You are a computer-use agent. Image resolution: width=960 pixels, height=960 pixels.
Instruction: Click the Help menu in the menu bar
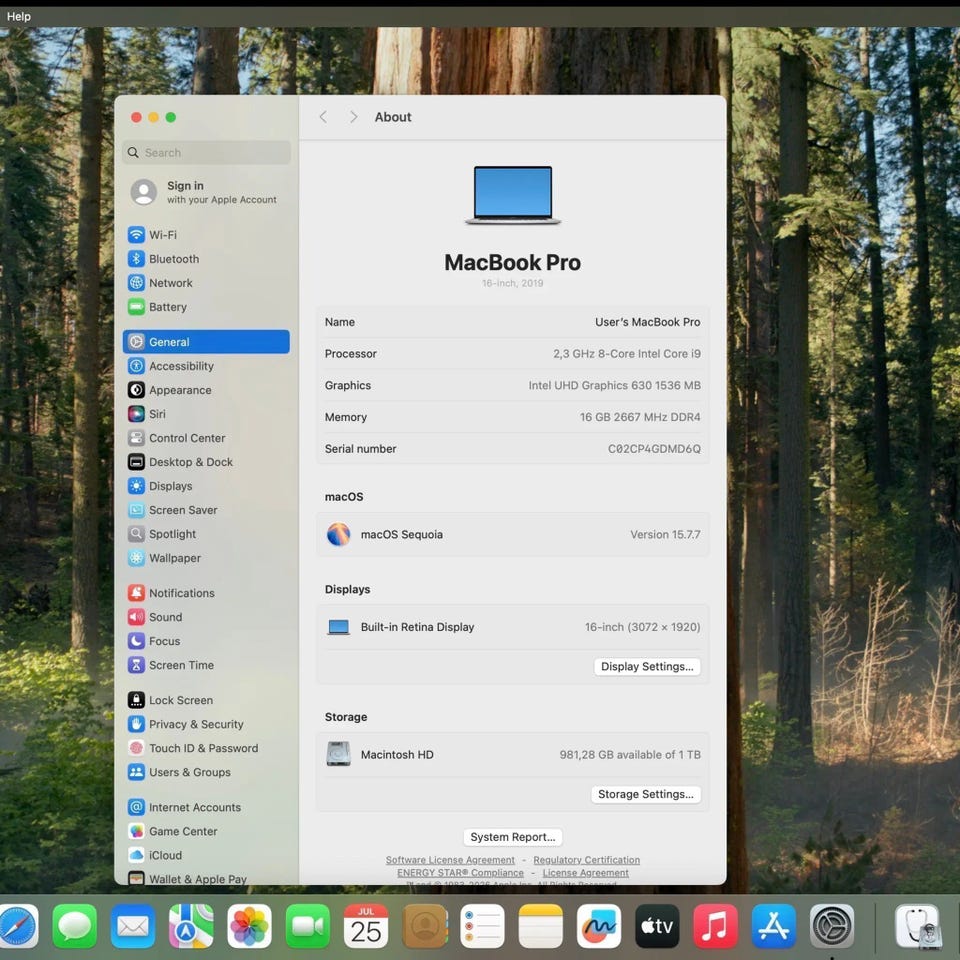click(18, 17)
